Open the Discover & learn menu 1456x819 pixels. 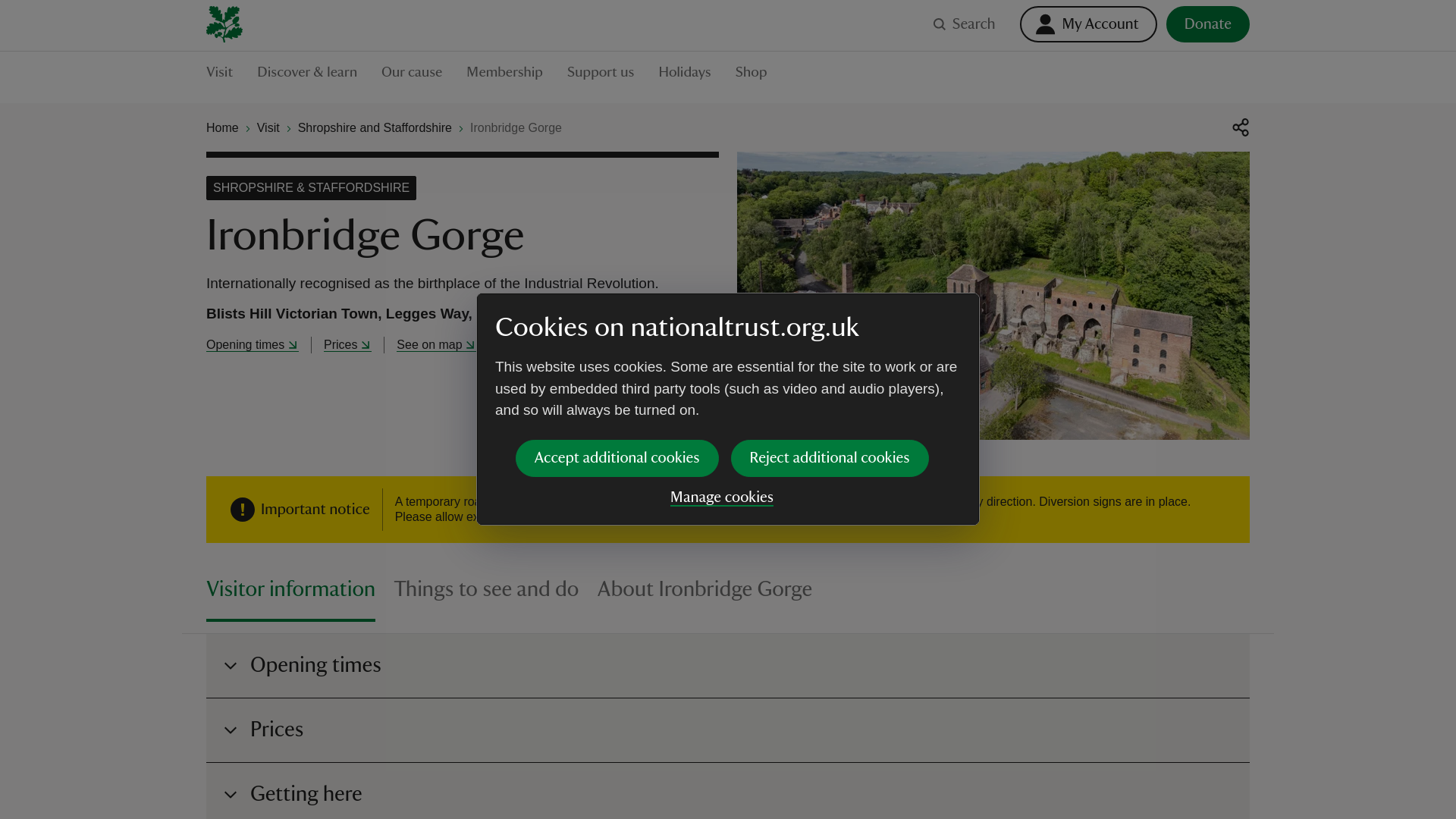(307, 72)
